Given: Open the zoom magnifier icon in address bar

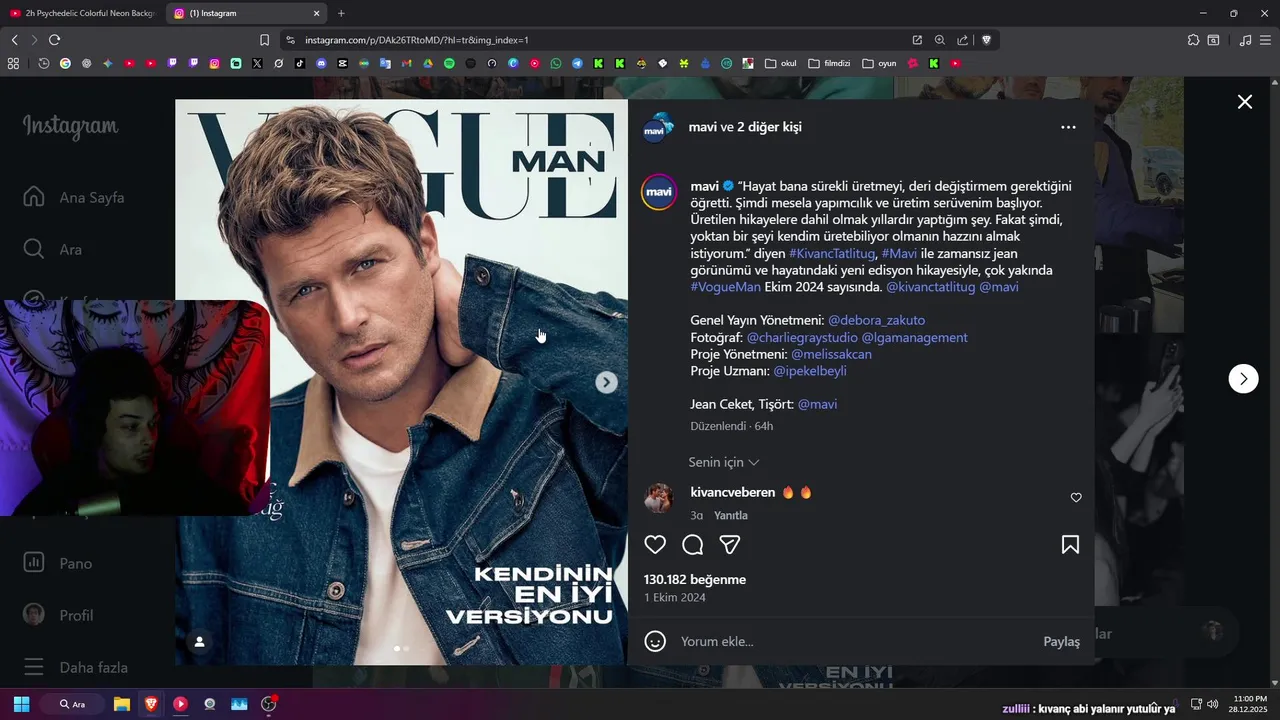Looking at the screenshot, I should (939, 40).
